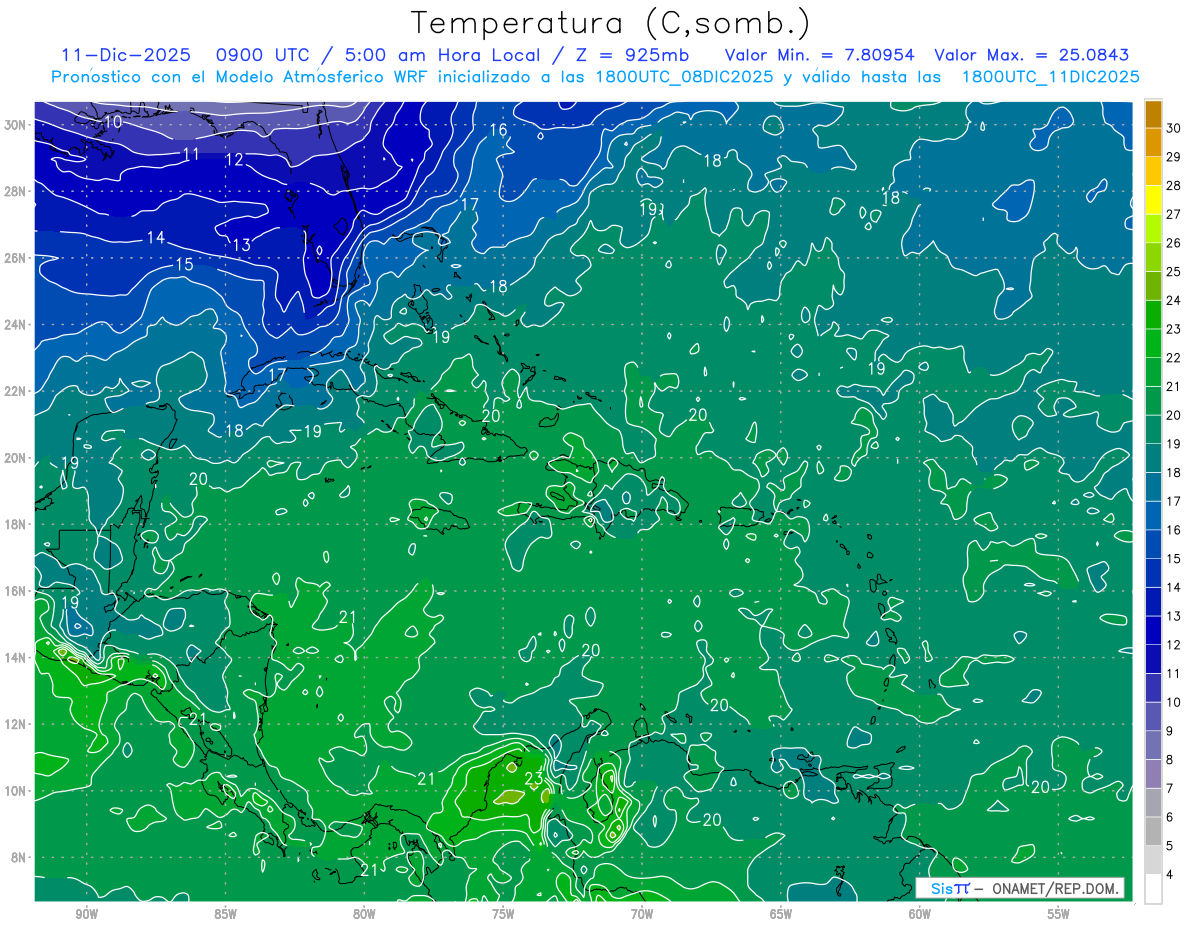Click the contour label "15" on the map
The image size is (1200, 927).
(184, 265)
